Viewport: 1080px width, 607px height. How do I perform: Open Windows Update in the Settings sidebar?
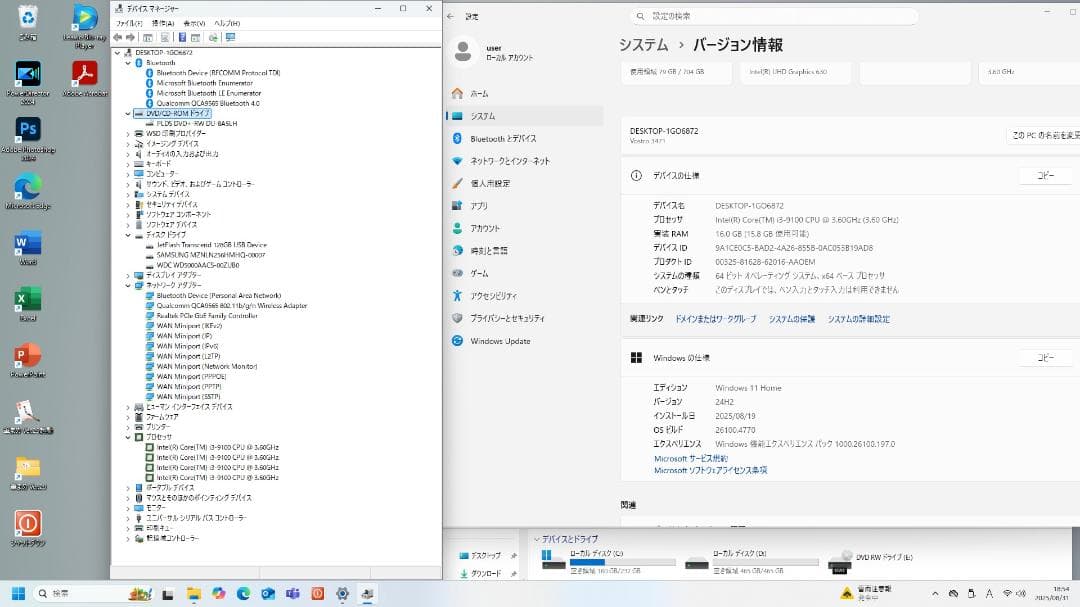click(x=500, y=341)
